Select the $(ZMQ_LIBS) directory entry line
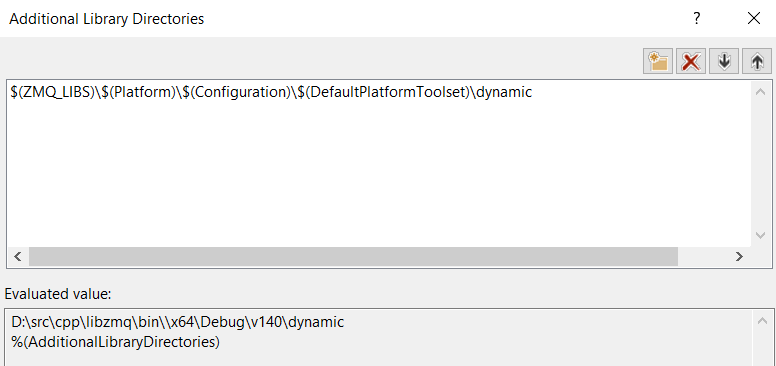 point(271,92)
